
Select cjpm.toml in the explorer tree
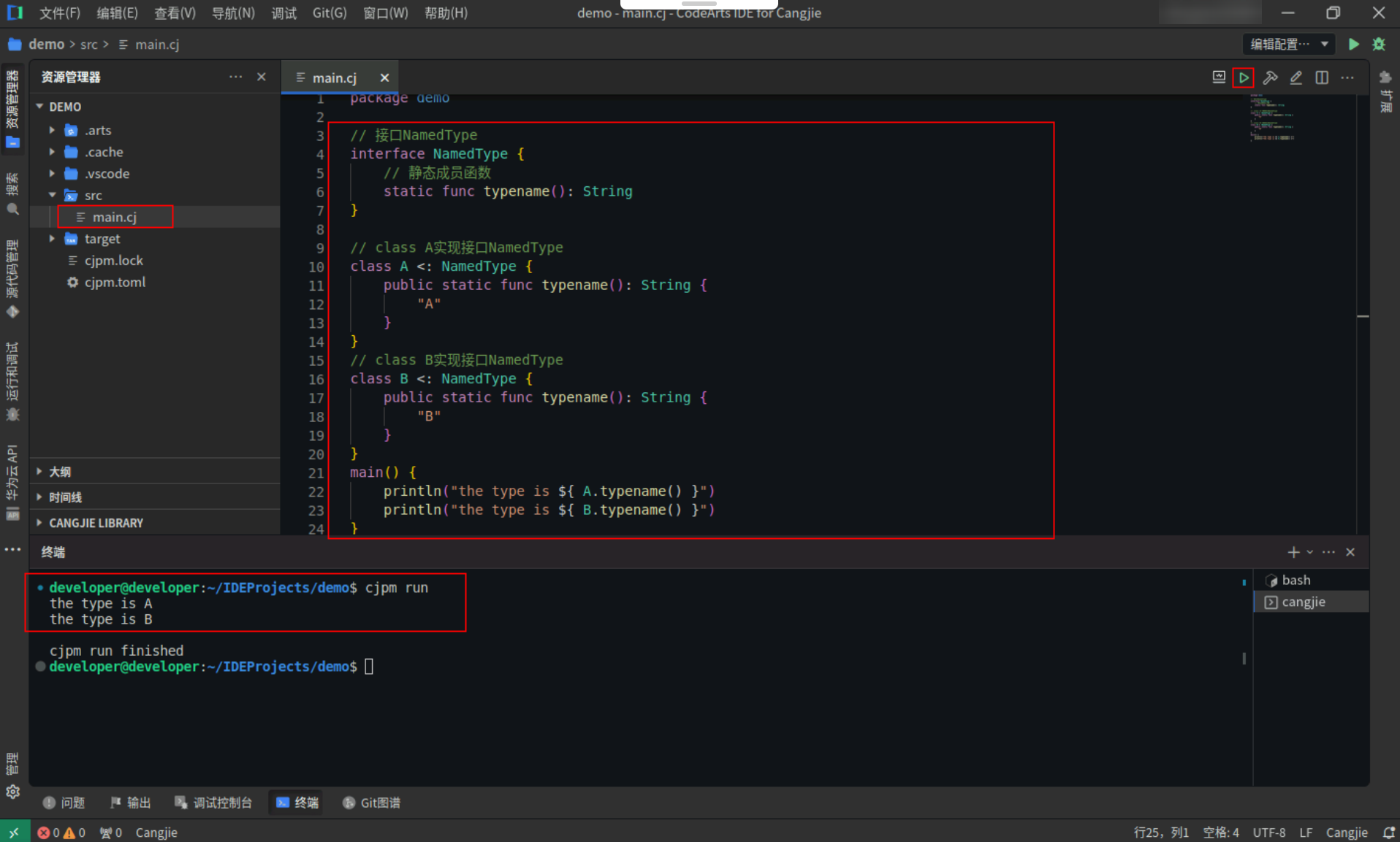point(155,282)
